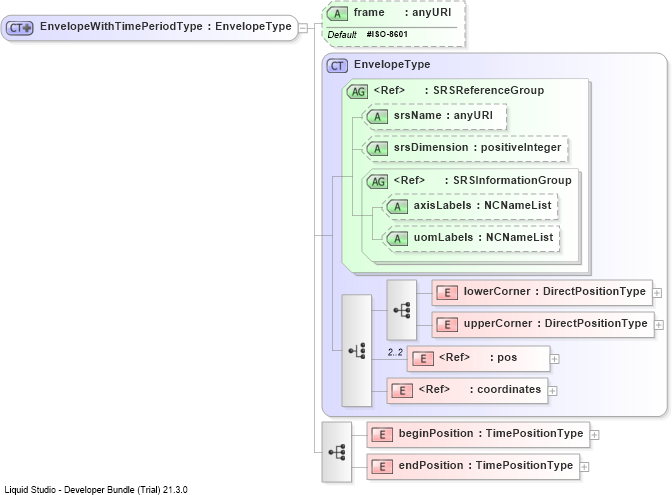Click the attribute icon for axisLabels
Image resolution: width=672 pixels, height=495 pixels.
pos(397,207)
